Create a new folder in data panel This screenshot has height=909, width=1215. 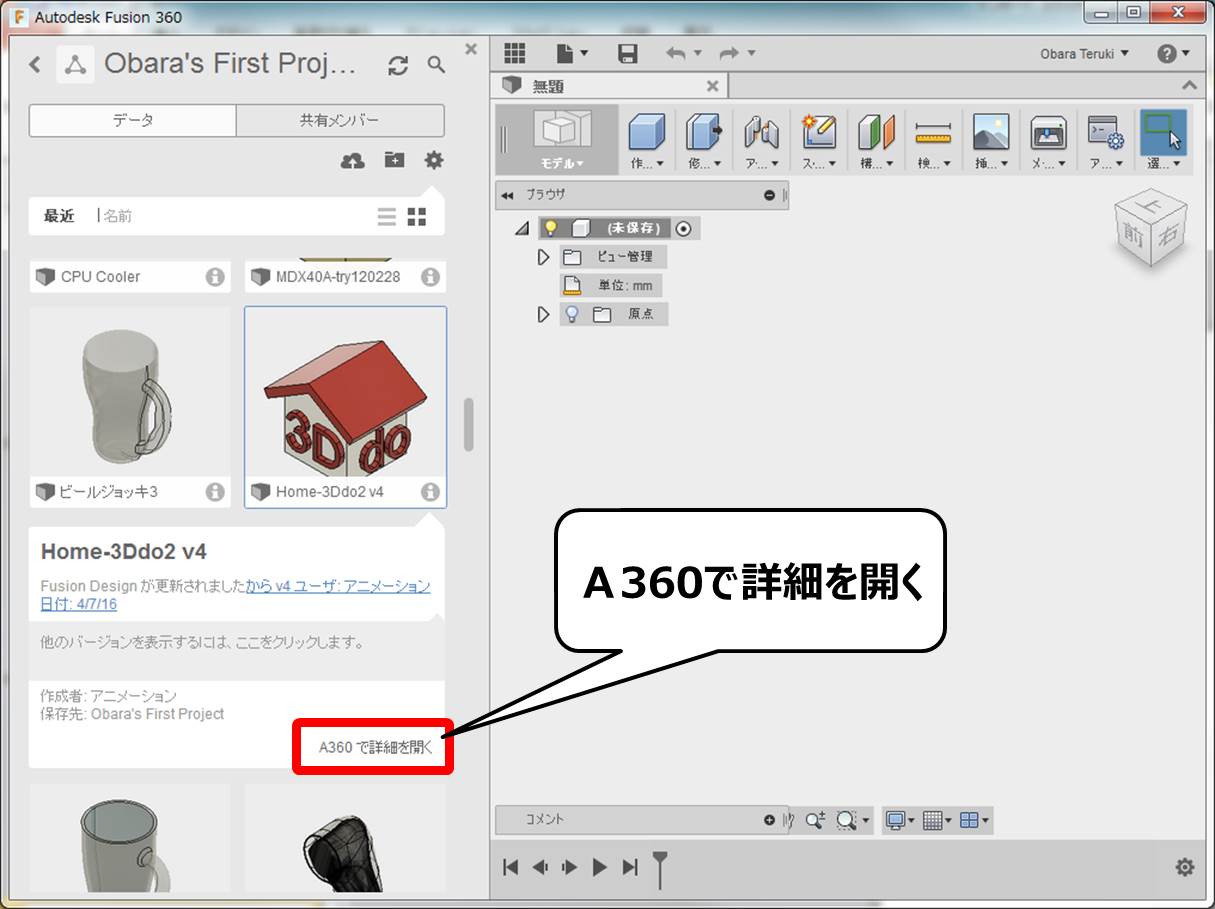(395, 160)
